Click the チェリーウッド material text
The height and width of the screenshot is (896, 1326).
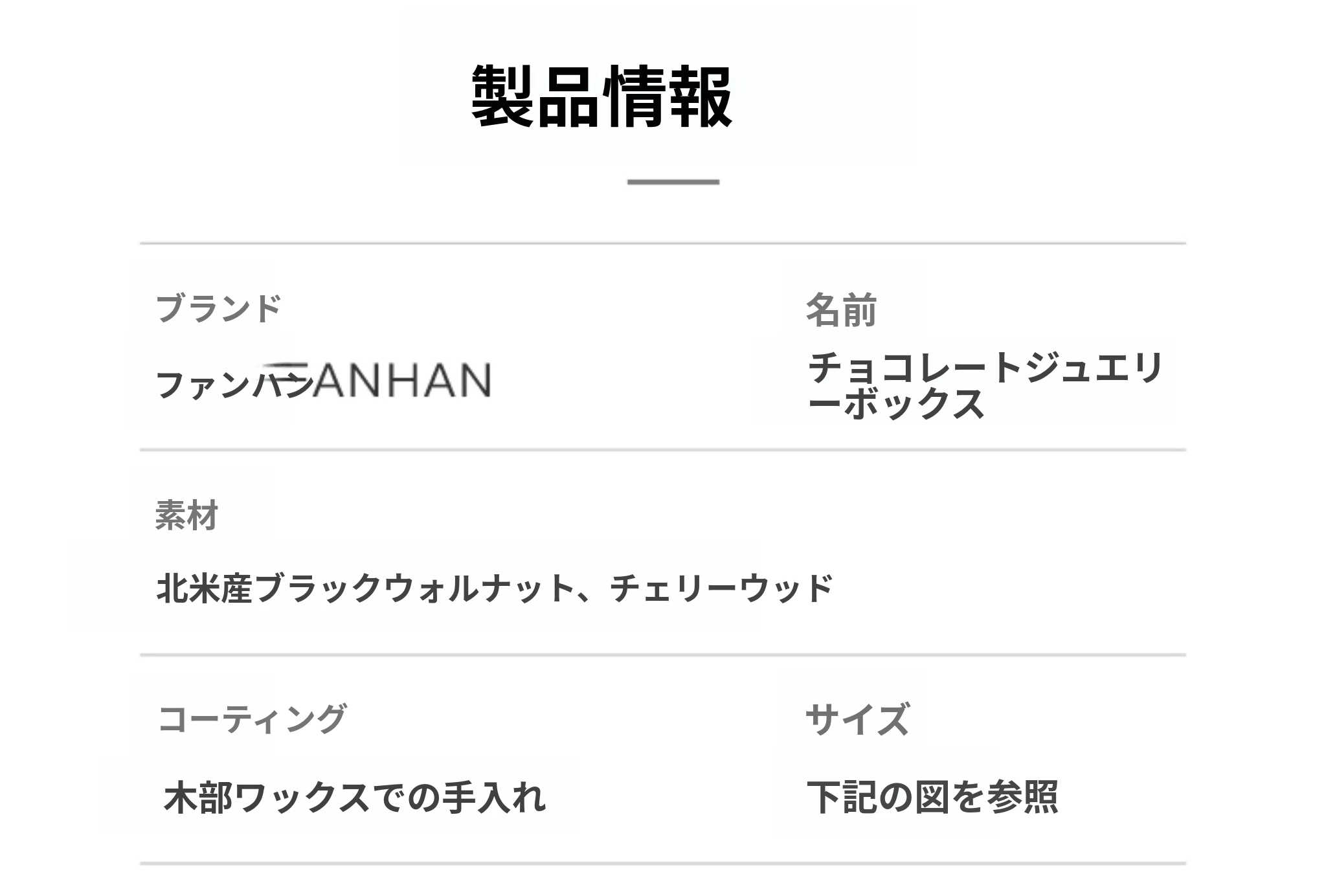click(x=721, y=588)
